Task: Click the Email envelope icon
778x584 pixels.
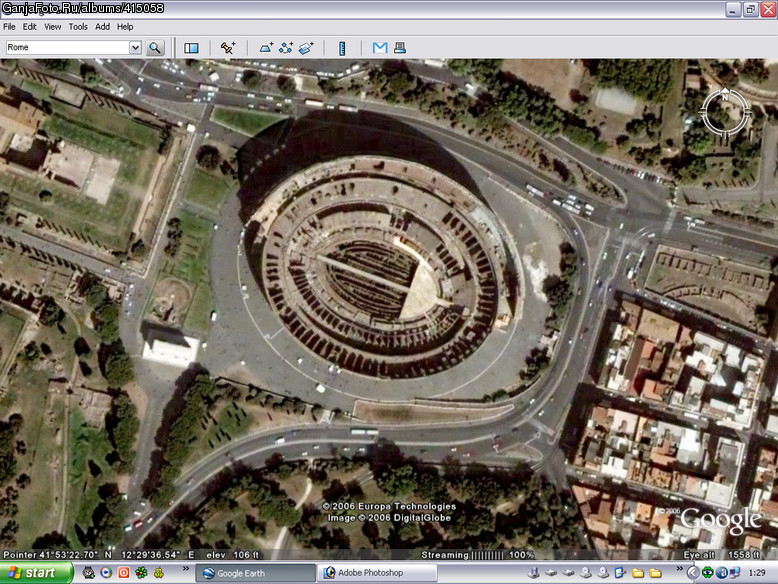Action: 380,48
